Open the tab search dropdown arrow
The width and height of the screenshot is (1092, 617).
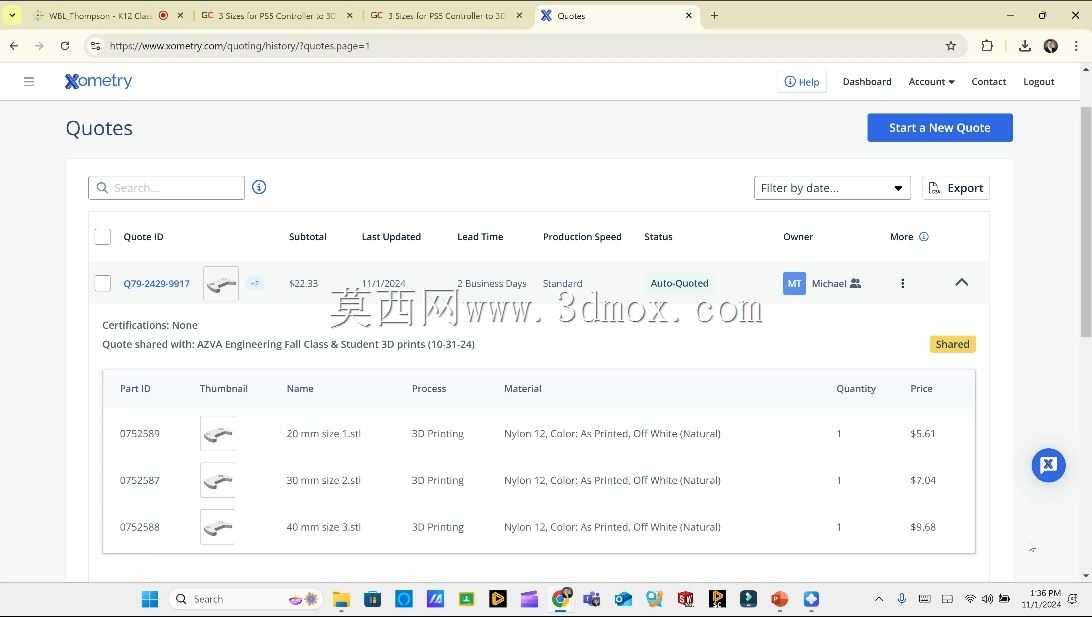tap(12, 15)
